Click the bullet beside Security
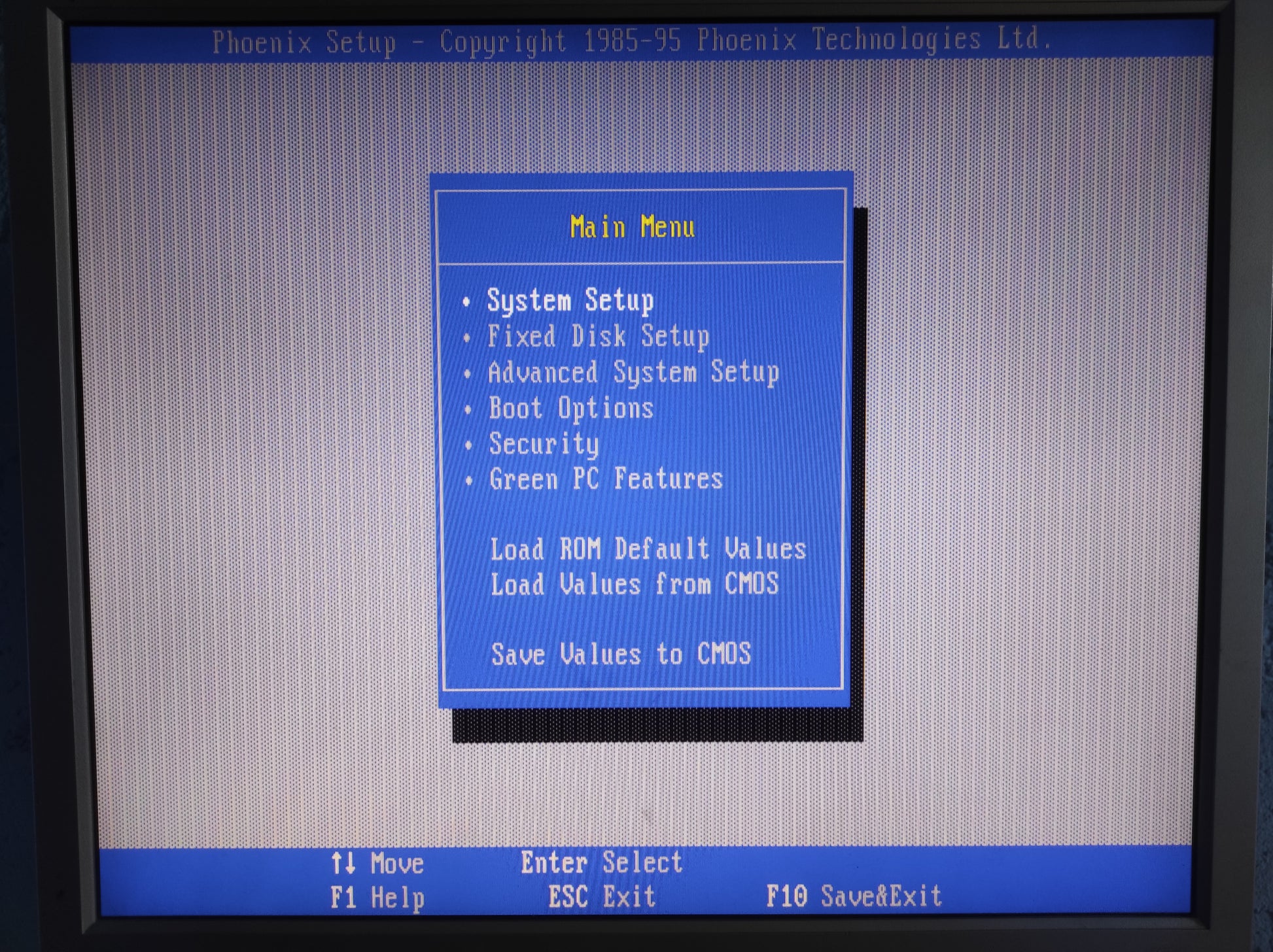Screen dimensions: 1273x952 (468, 446)
